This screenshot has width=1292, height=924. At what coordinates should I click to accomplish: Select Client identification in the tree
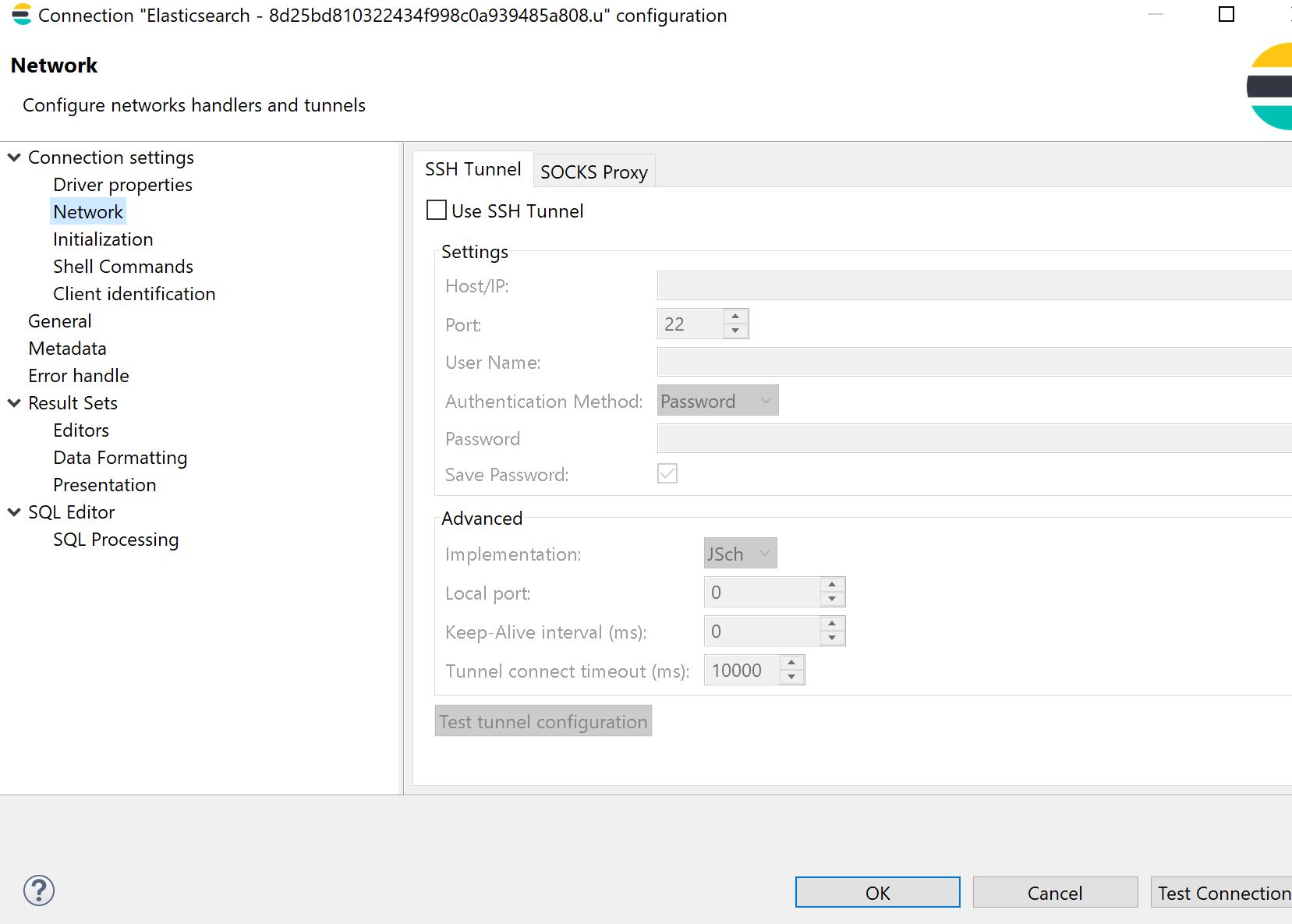tap(134, 294)
